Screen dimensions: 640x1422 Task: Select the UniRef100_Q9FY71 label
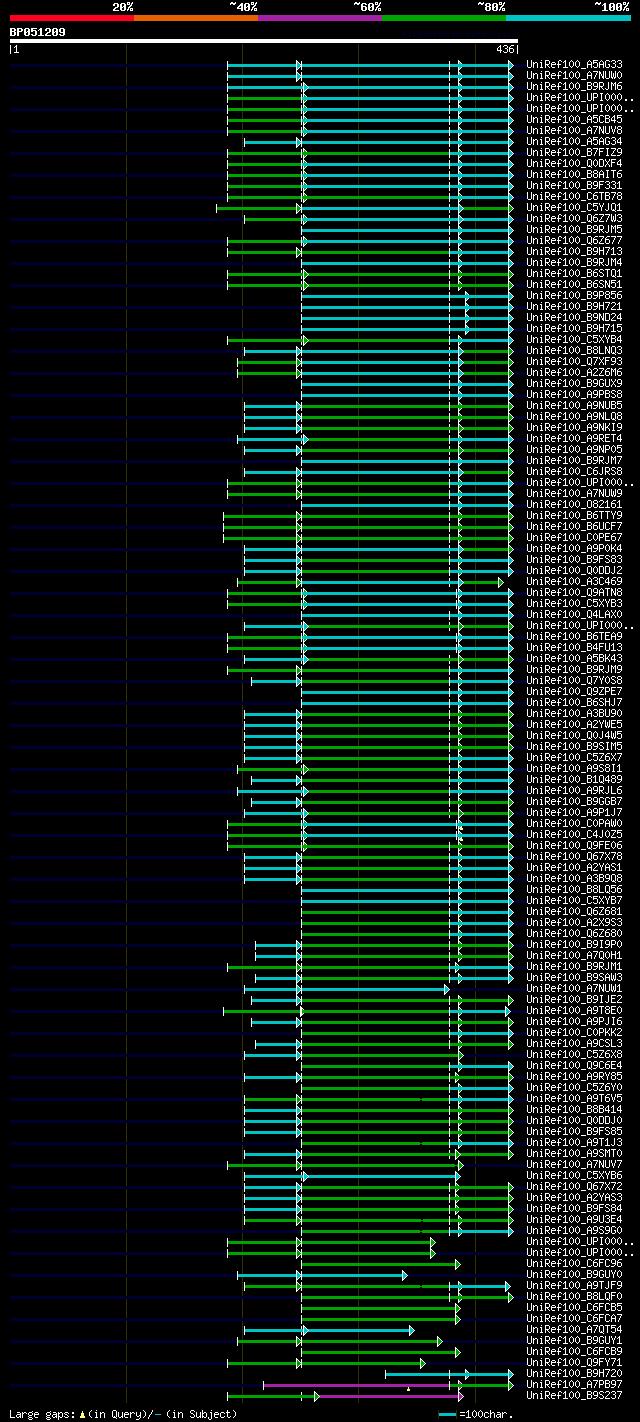(x=573, y=1362)
